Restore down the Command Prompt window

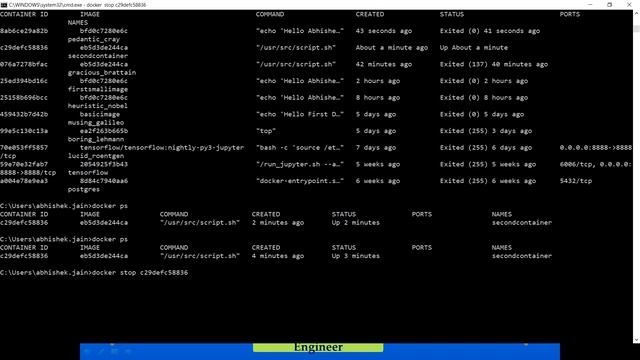tap(609, 5)
